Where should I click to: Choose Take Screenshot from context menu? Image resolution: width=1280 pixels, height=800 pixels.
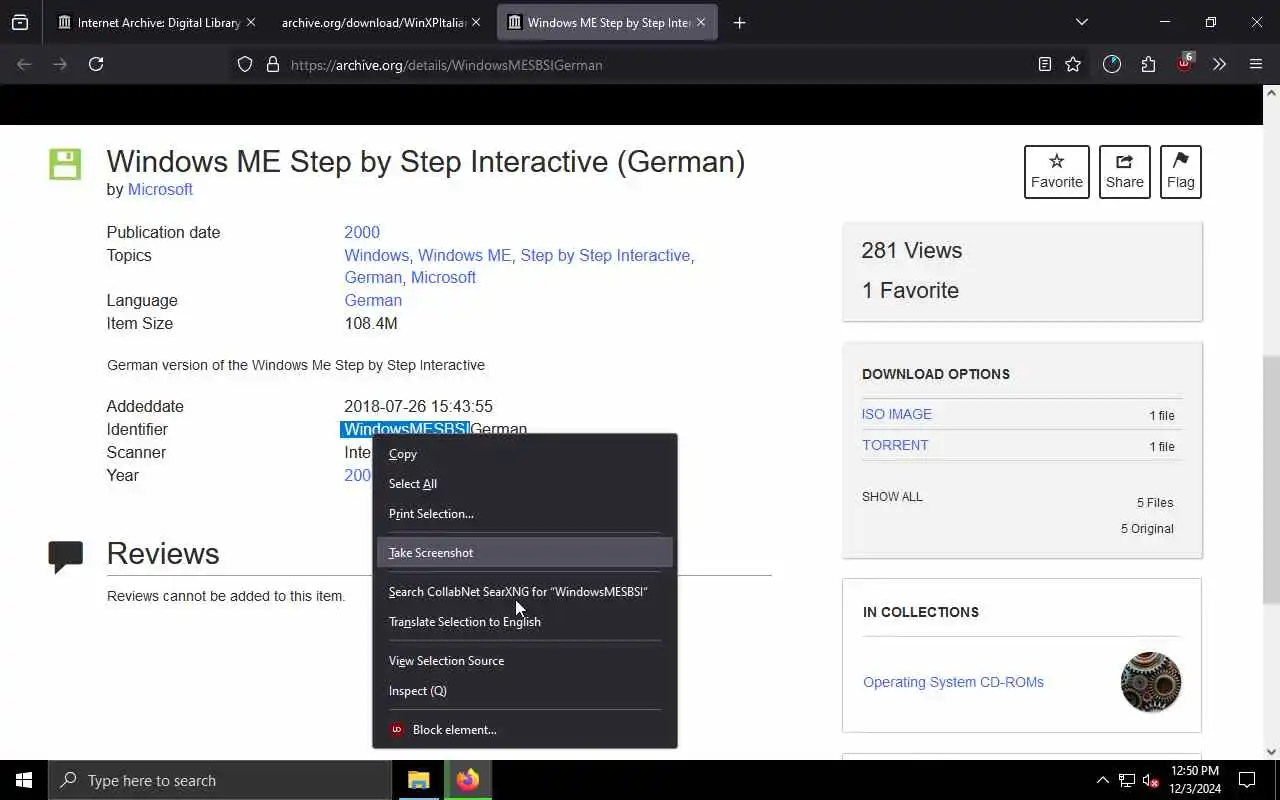pos(525,552)
